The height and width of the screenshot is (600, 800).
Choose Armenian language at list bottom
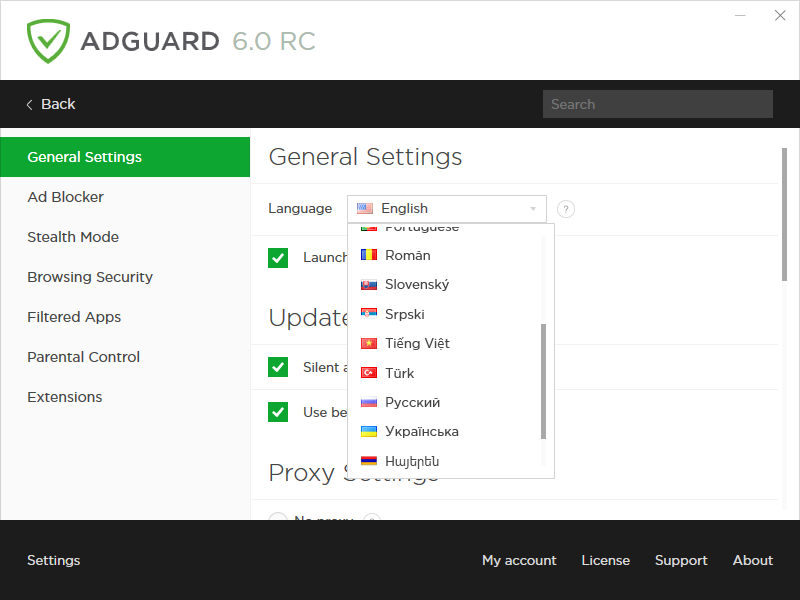click(412, 461)
